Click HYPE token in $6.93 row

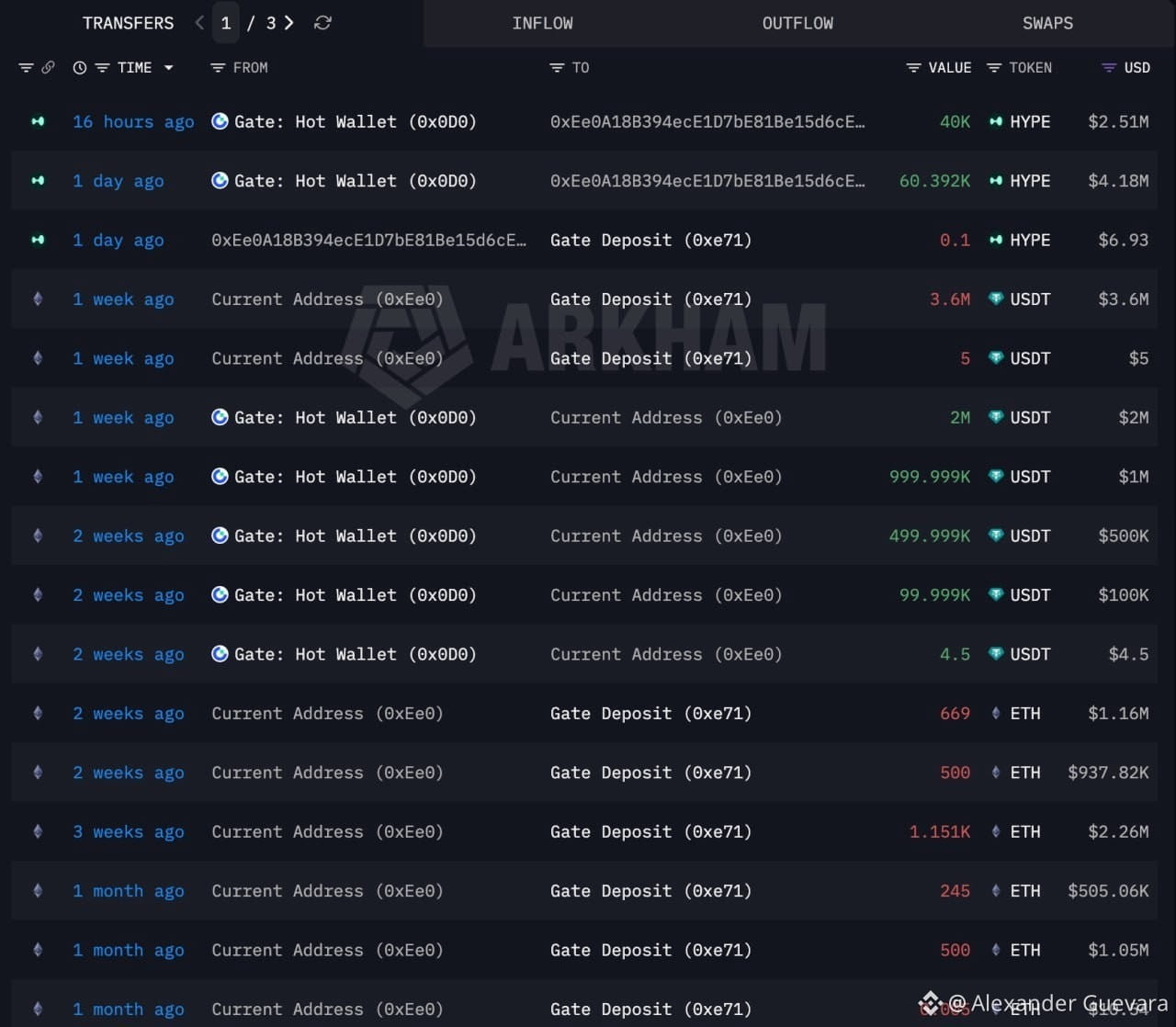pos(1029,240)
